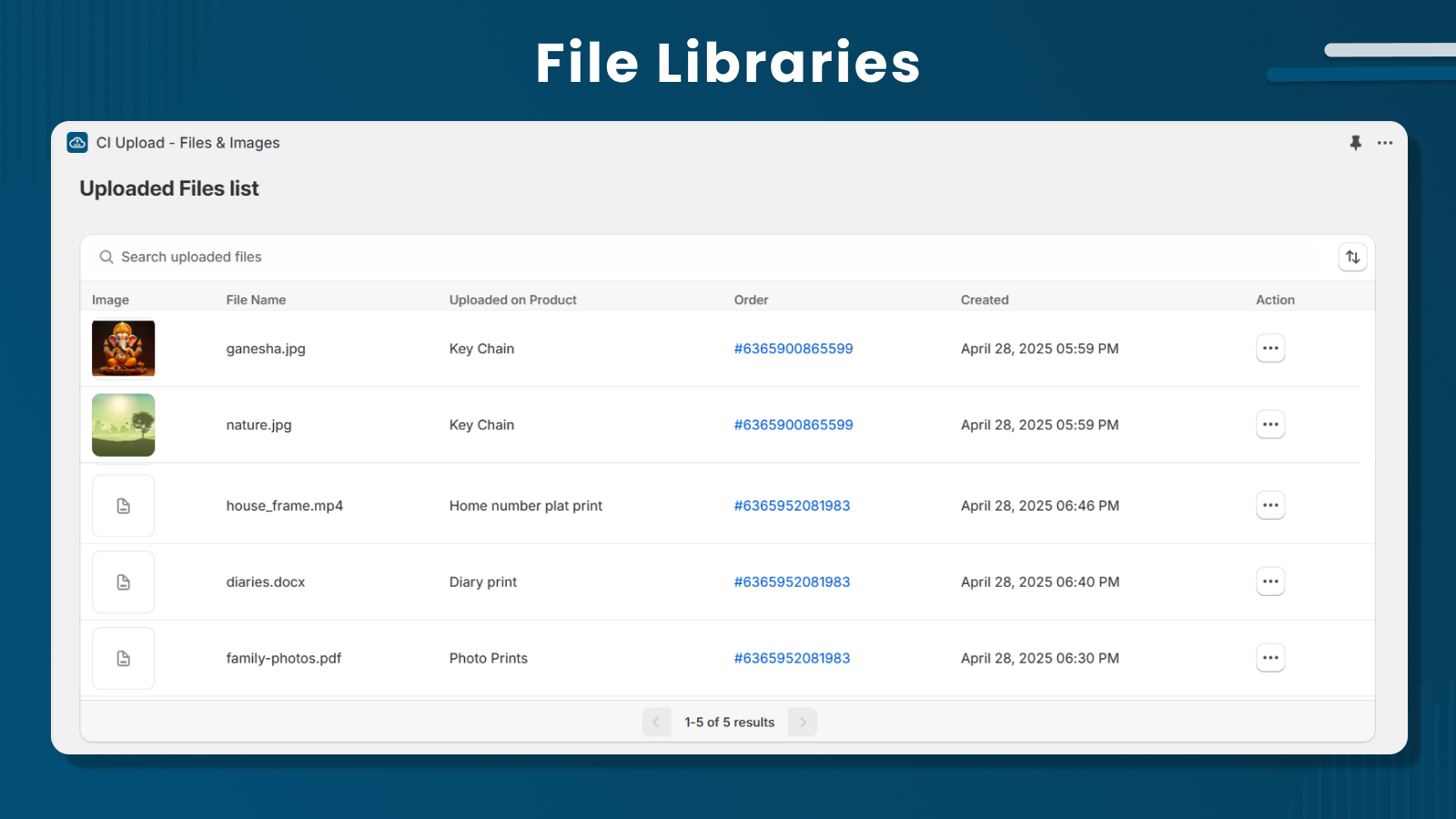Image resolution: width=1456 pixels, height=819 pixels.
Task: Click the nature.jpg image thumbnail
Action: coord(123,424)
